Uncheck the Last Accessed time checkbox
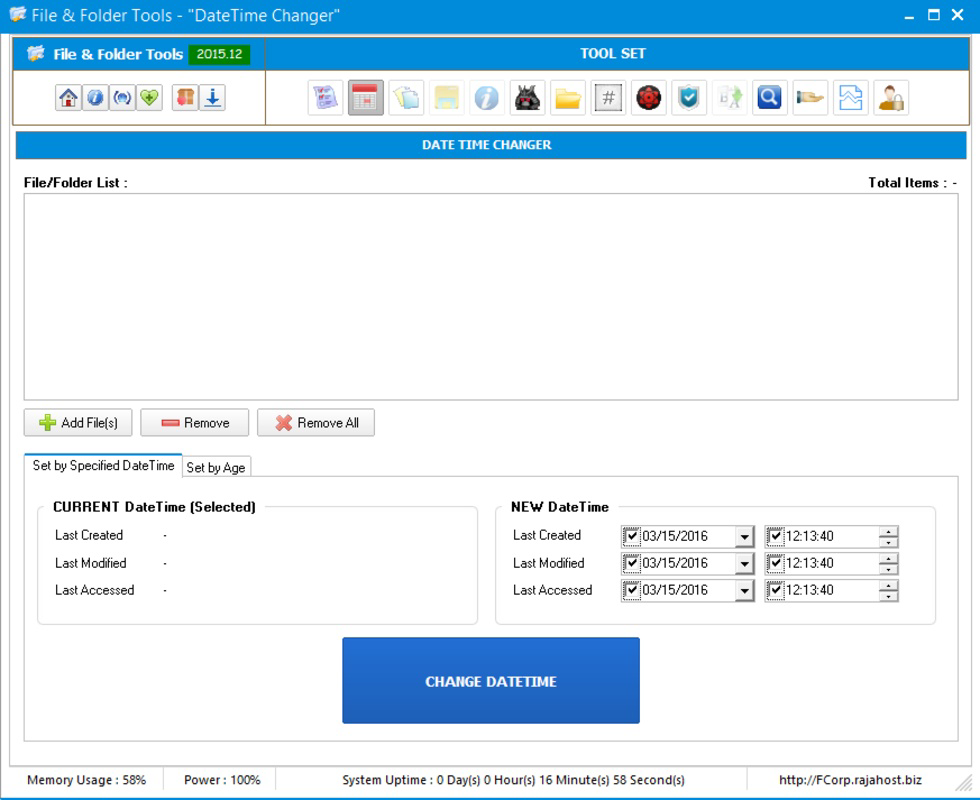The height and width of the screenshot is (800, 980). coord(776,589)
